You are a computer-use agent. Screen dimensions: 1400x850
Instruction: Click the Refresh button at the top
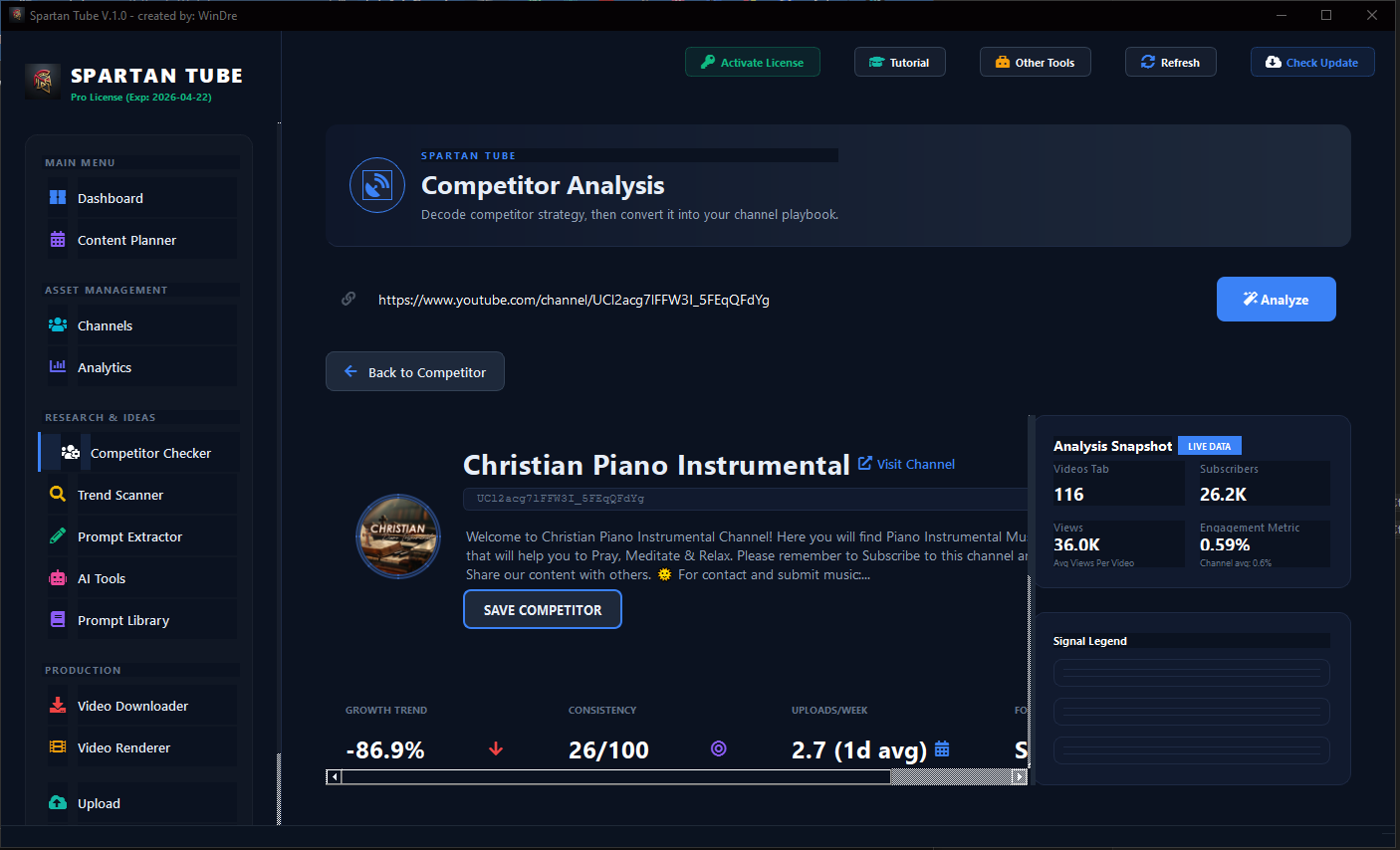(1170, 62)
